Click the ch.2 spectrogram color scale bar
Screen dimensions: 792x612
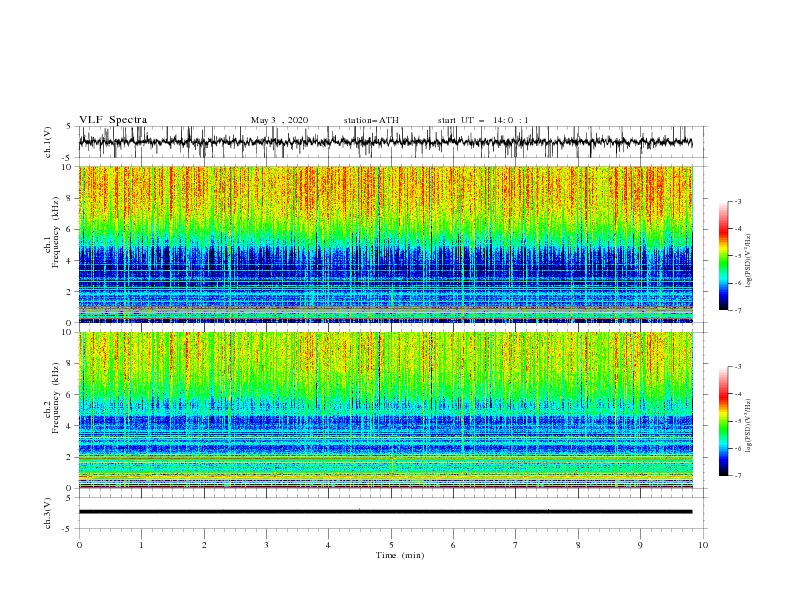[x=723, y=421]
